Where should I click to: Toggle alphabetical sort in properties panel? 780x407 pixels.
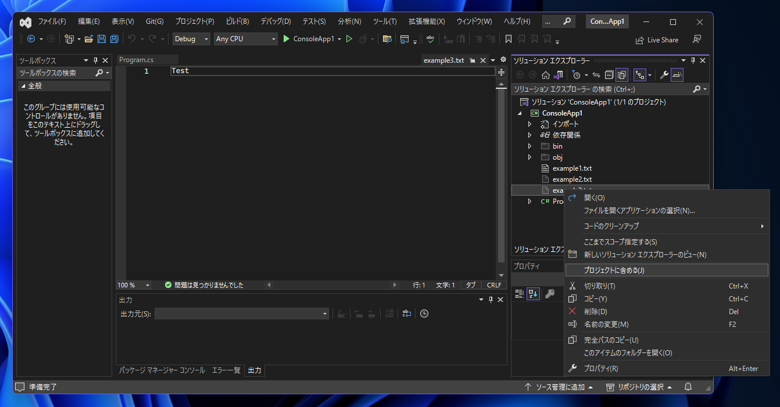pos(533,294)
